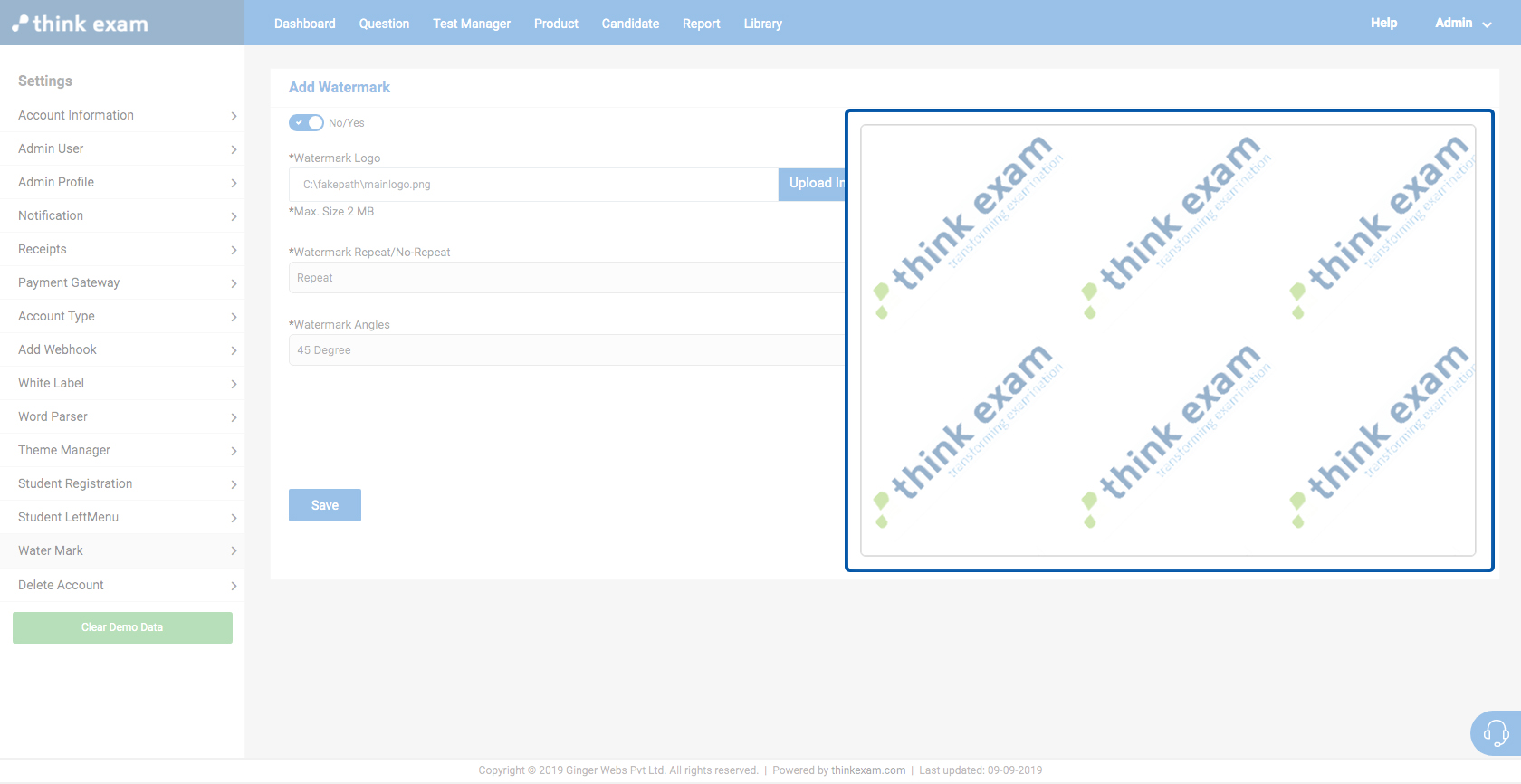Open the Test Manager menu
This screenshot has height=784, width=1521.
click(472, 24)
